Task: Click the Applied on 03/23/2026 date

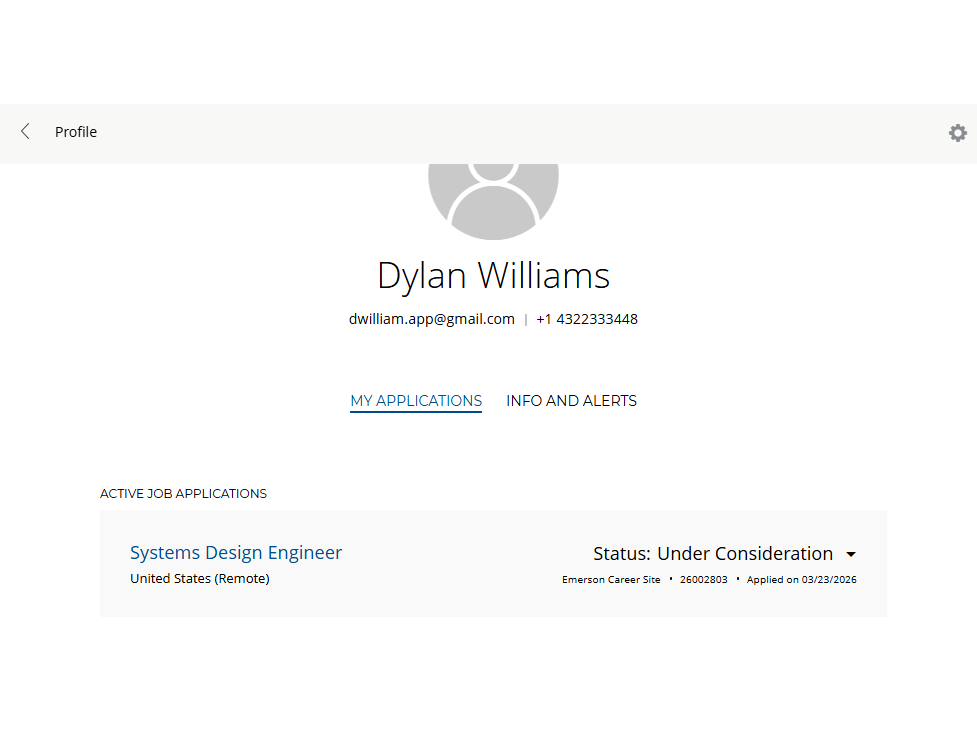Action: pyautogui.click(x=801, y=580)
